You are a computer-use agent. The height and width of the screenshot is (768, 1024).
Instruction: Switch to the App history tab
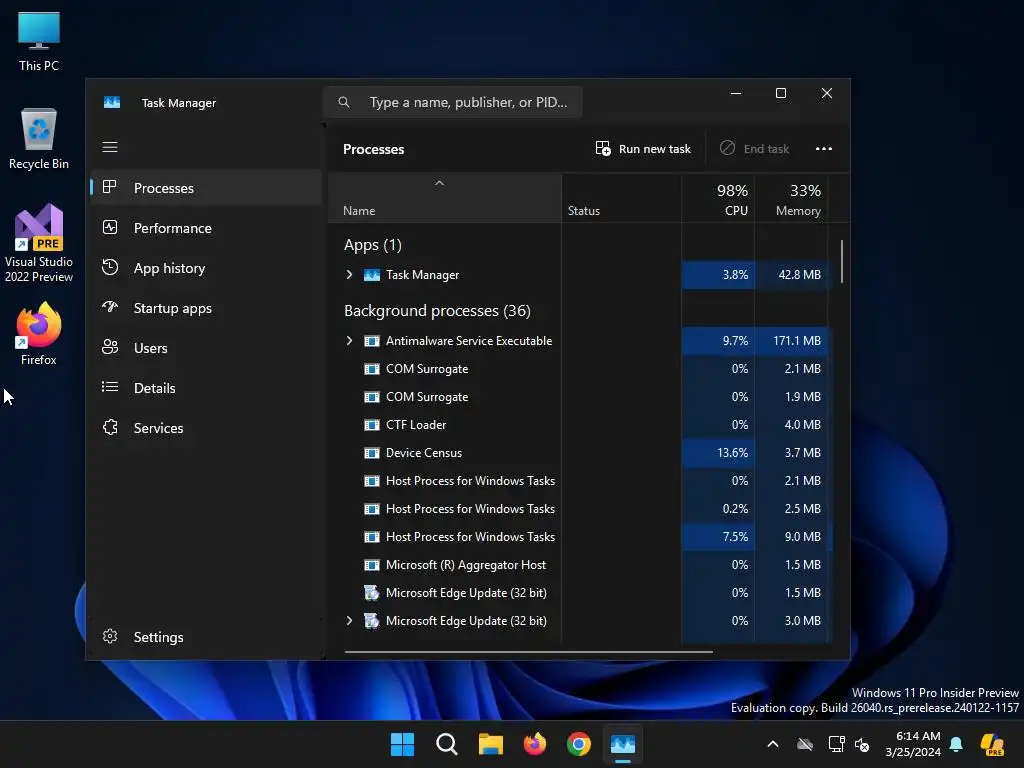(206, 268)
